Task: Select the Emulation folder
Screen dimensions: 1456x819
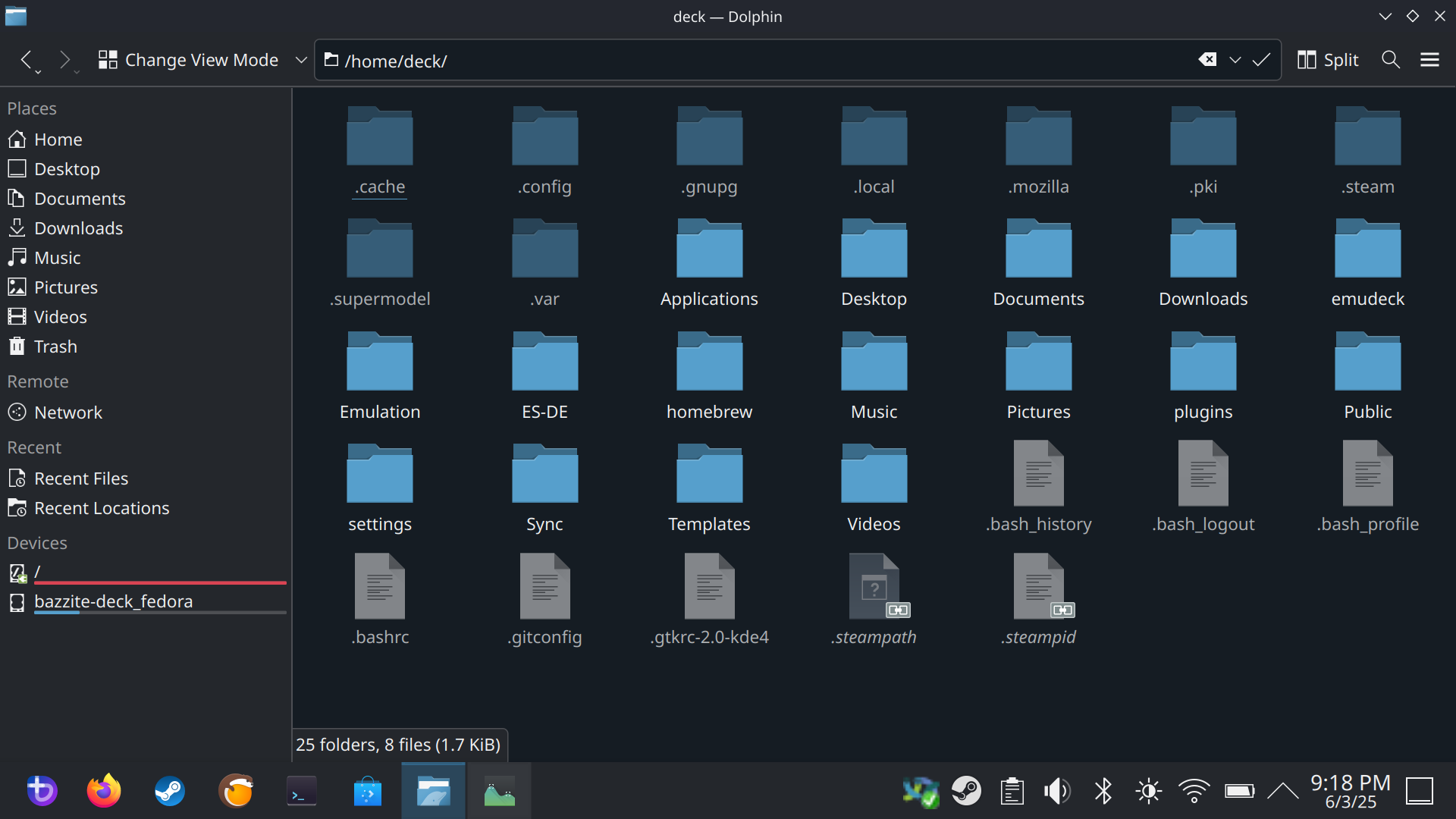Action: point(380,376)
